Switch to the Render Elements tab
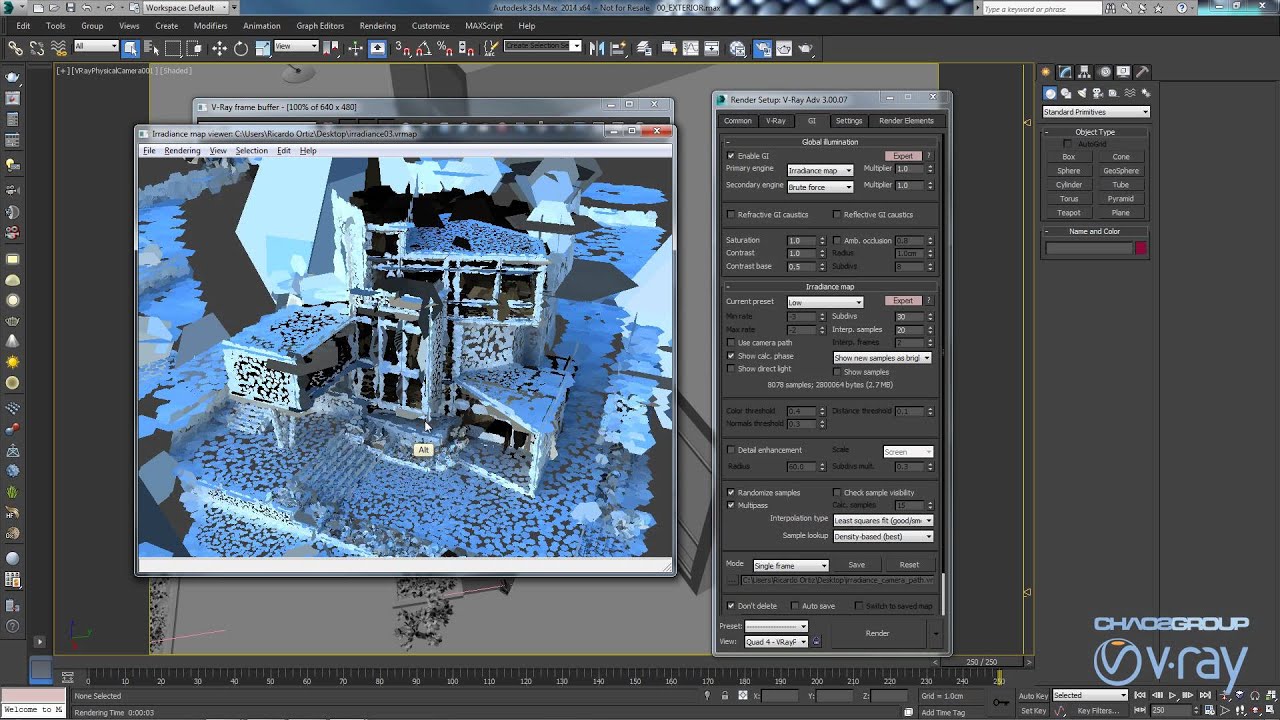This screenshot has height=720, width=1280. (x=906, y=121)
